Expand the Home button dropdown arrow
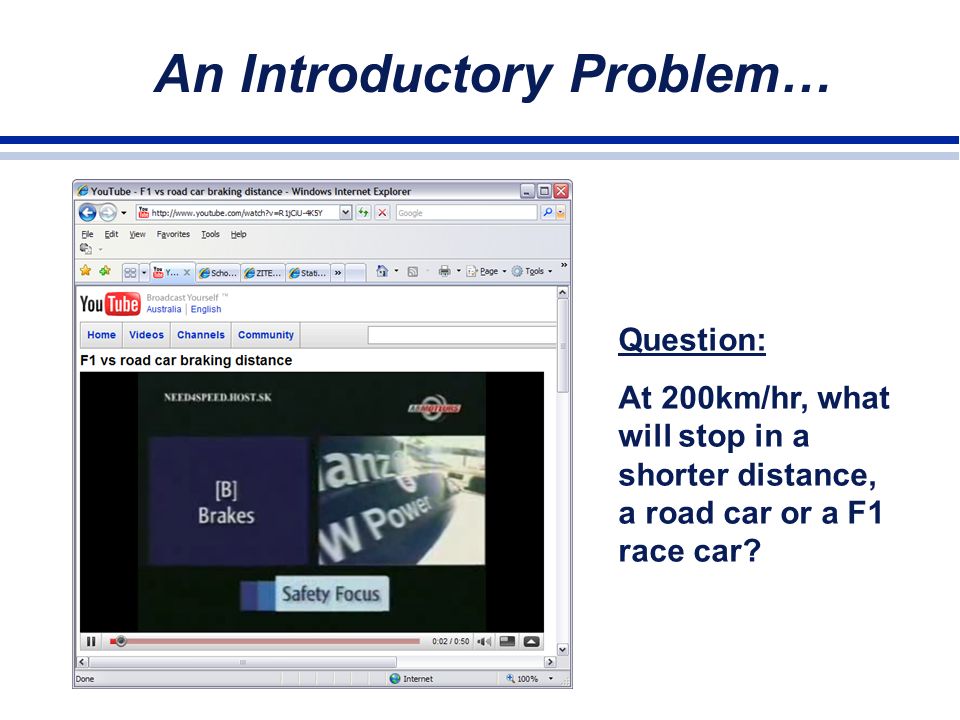Image resolution: width=960 pixels, height=720 pixels. pyautogui.click(x=396, y=271)
